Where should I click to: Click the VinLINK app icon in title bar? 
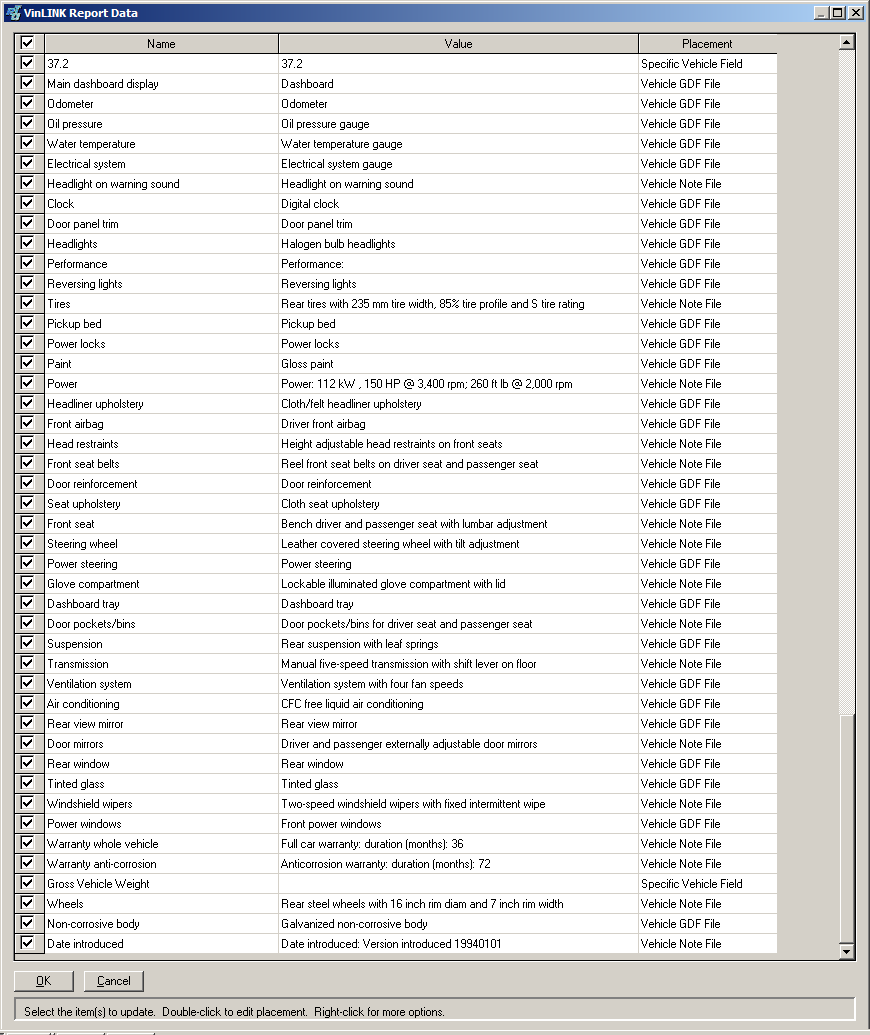12,13
